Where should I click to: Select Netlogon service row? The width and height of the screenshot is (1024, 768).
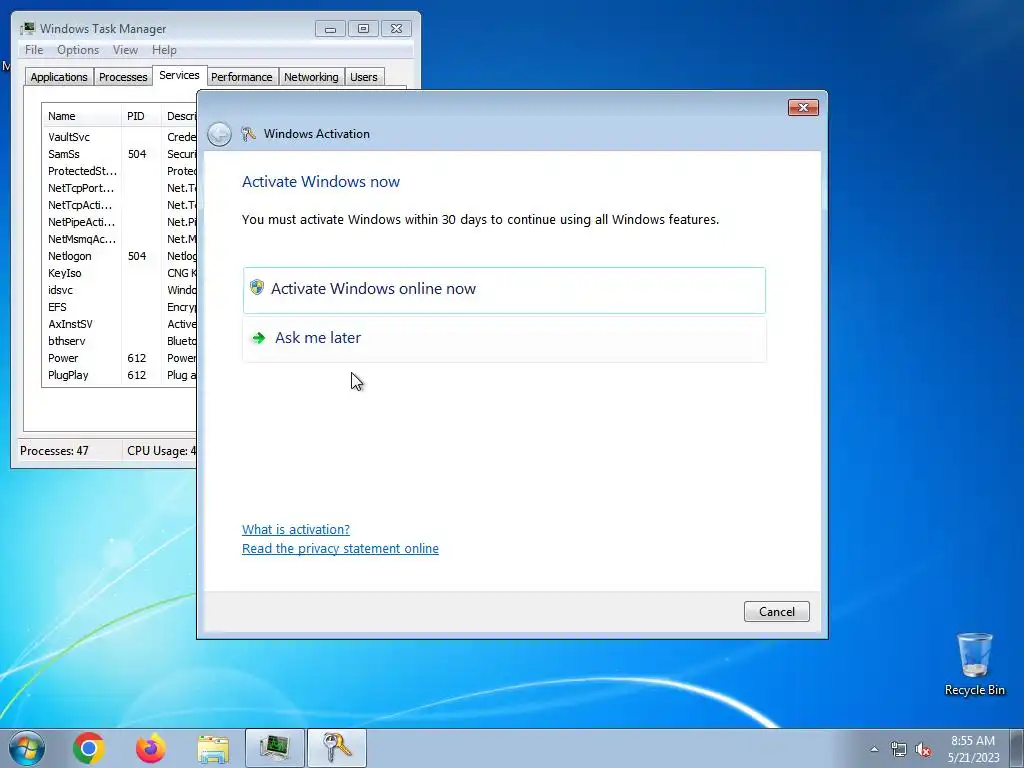click(x=120, y=256)
